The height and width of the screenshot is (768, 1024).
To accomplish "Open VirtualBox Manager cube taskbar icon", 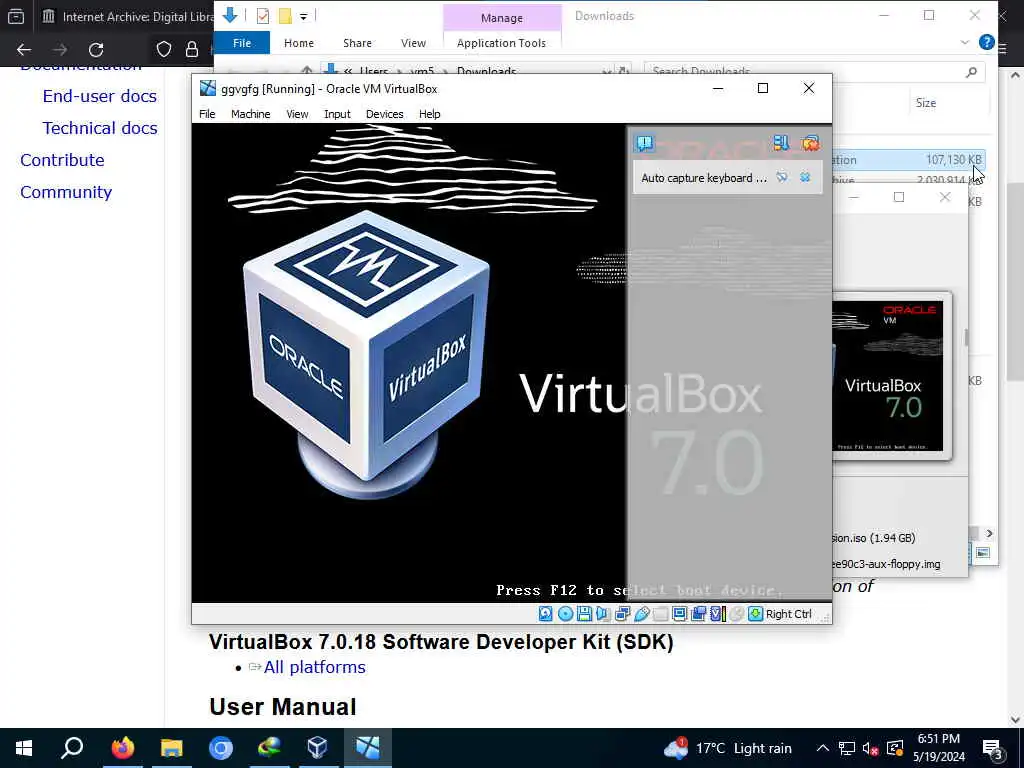I will point(317,748).
